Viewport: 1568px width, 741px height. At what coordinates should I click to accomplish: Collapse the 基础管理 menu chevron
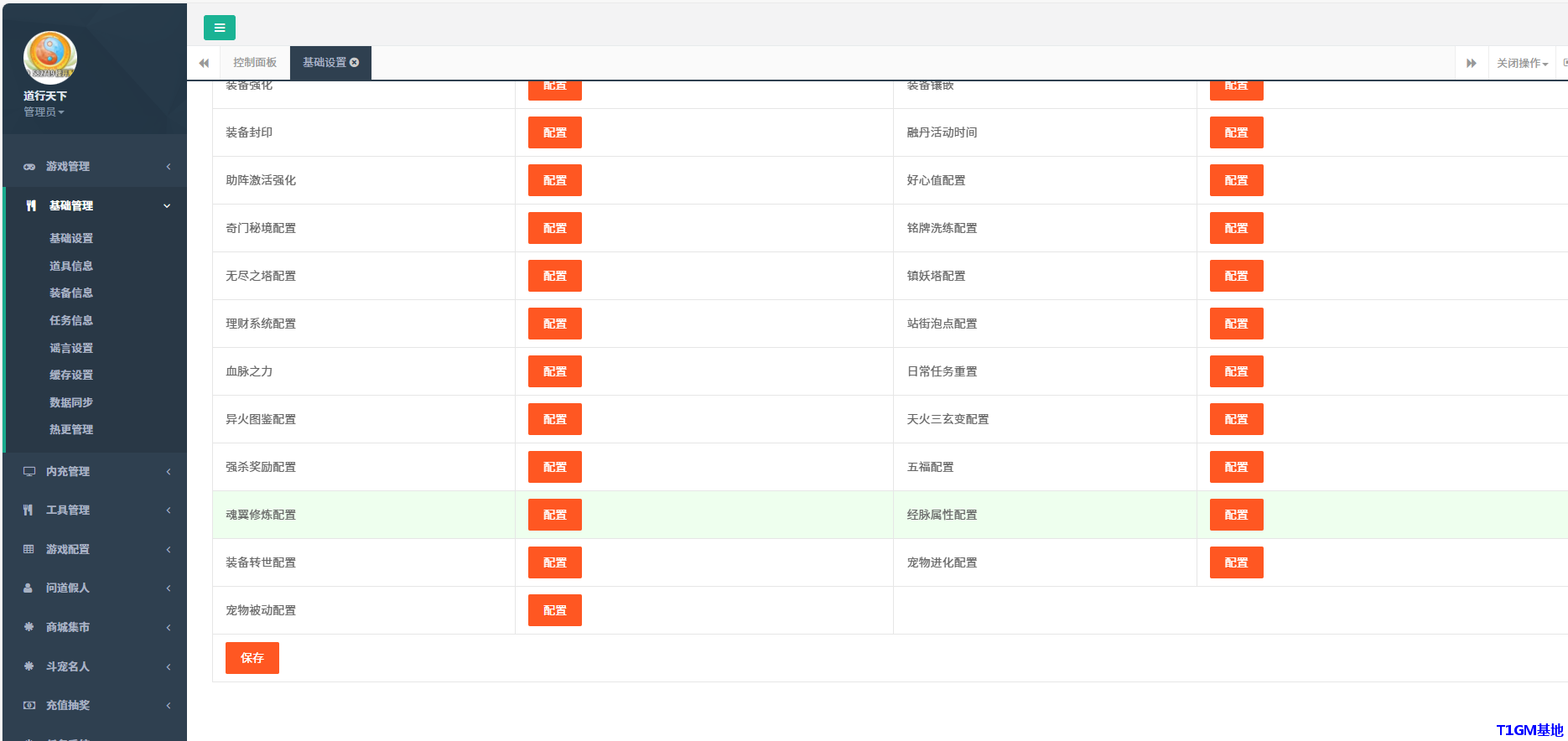[x=167, y=206]
